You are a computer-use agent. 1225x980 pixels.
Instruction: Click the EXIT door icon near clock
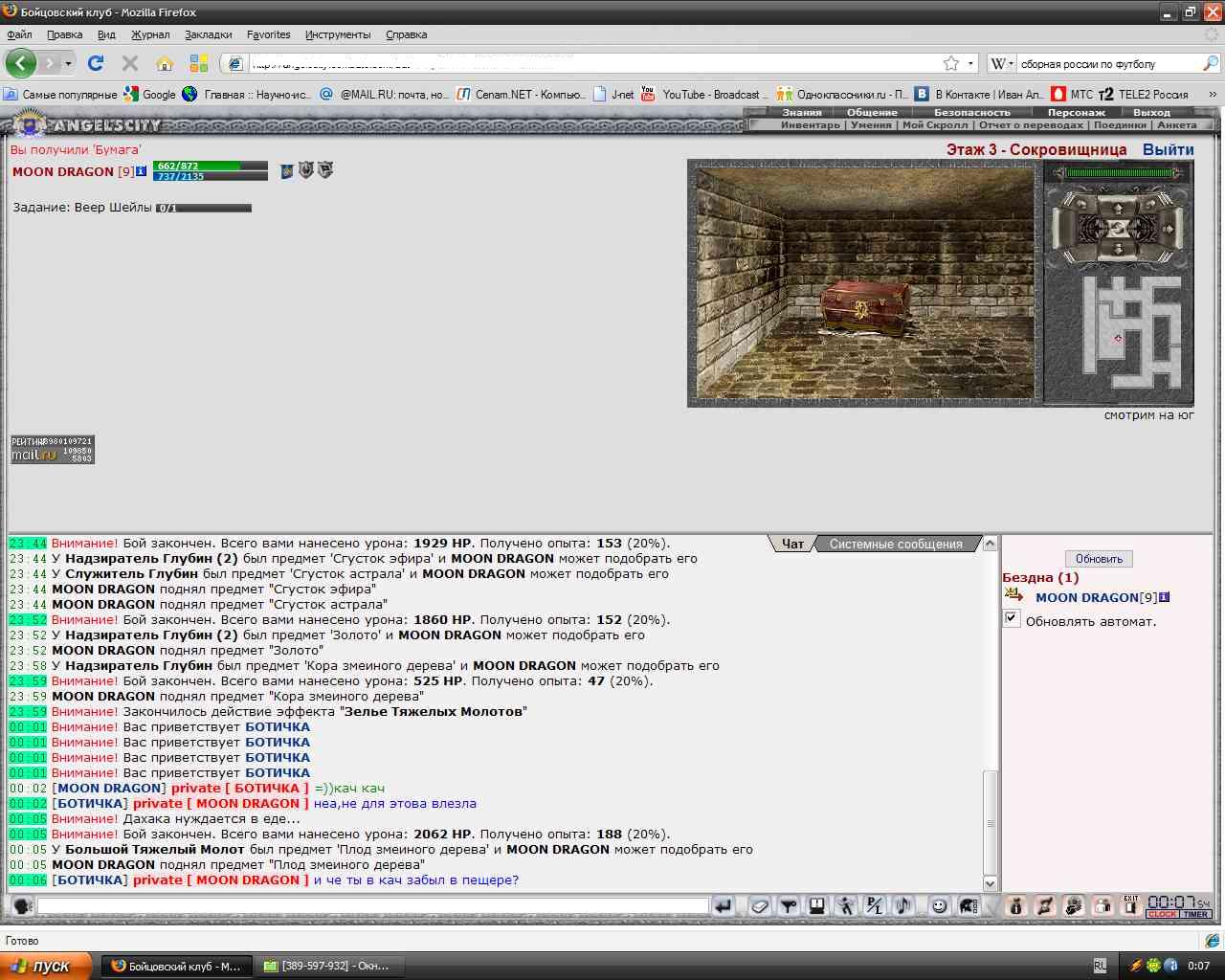click(x=1132, y=905)
